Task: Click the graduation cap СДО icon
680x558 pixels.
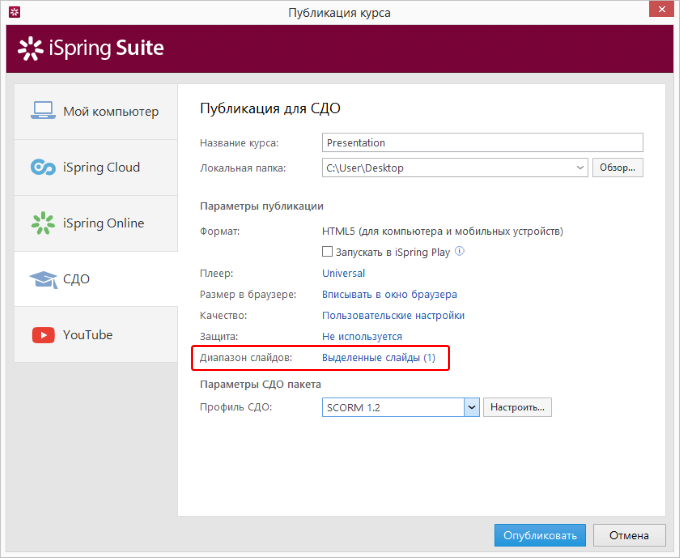Action: point(43,279)
